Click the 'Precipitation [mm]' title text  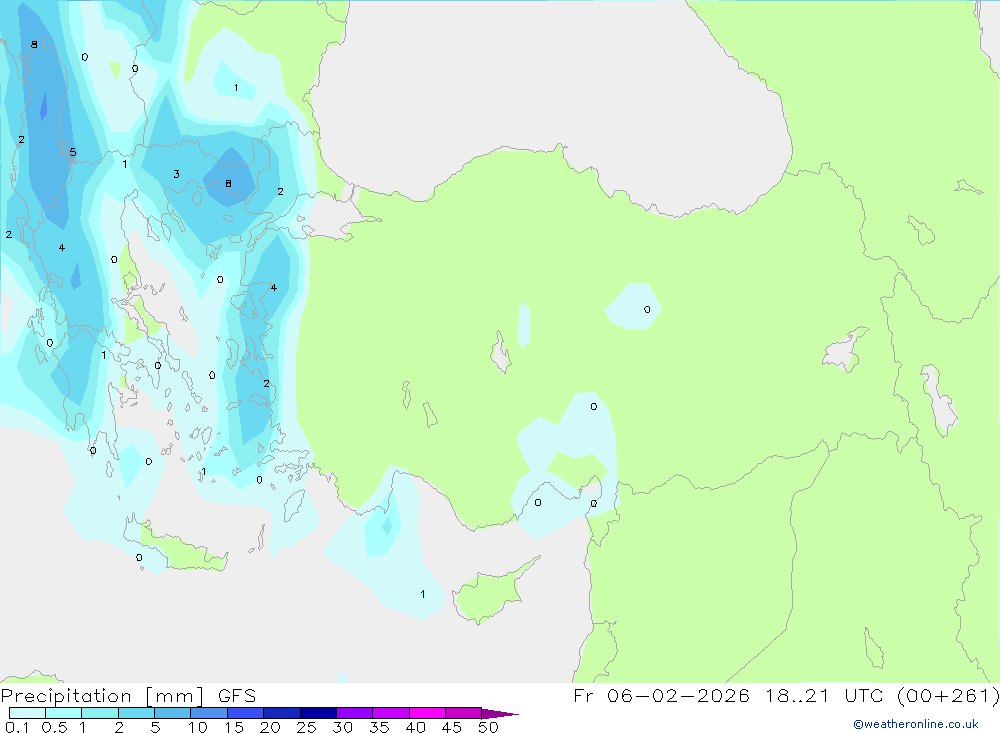click(103, 696)
